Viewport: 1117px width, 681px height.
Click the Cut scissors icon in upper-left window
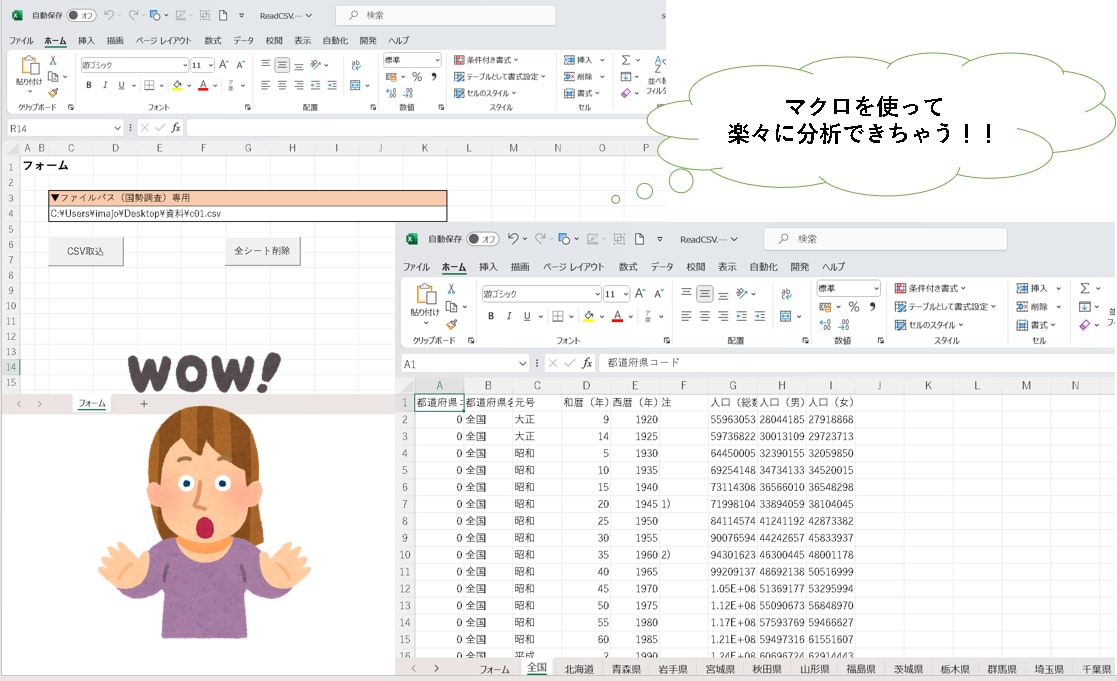click(x=53, y=61)
